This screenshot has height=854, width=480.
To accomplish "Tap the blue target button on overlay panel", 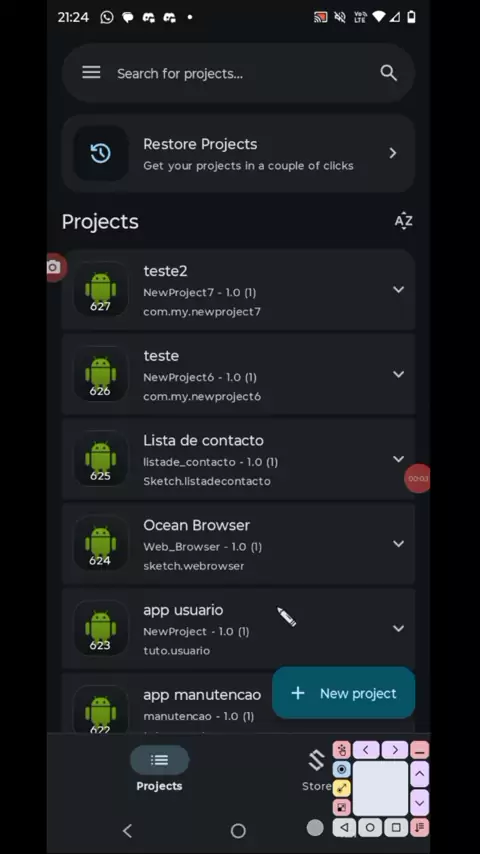I will 342,769.
